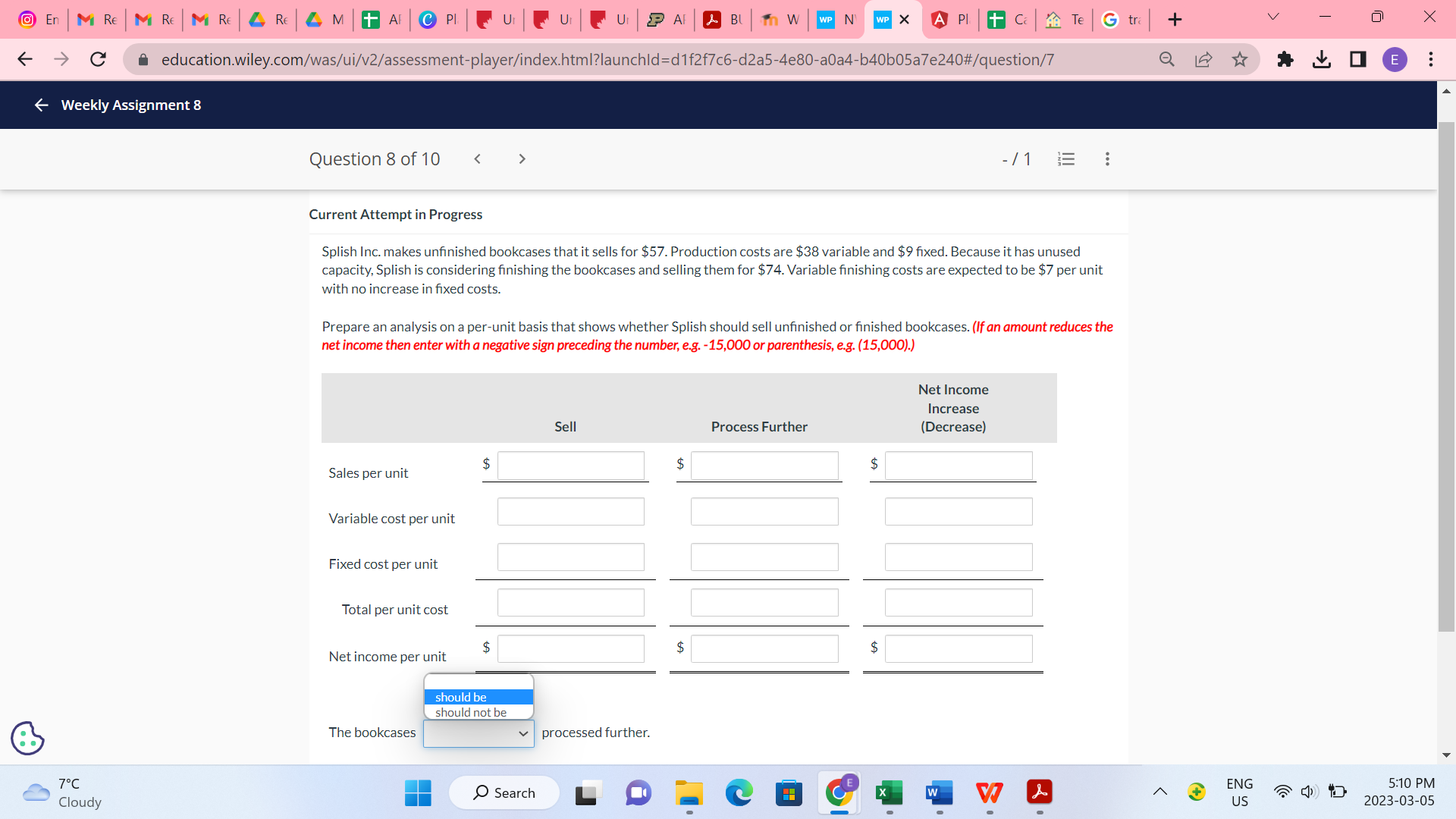Open a new browser tab

coord(1175,20)
